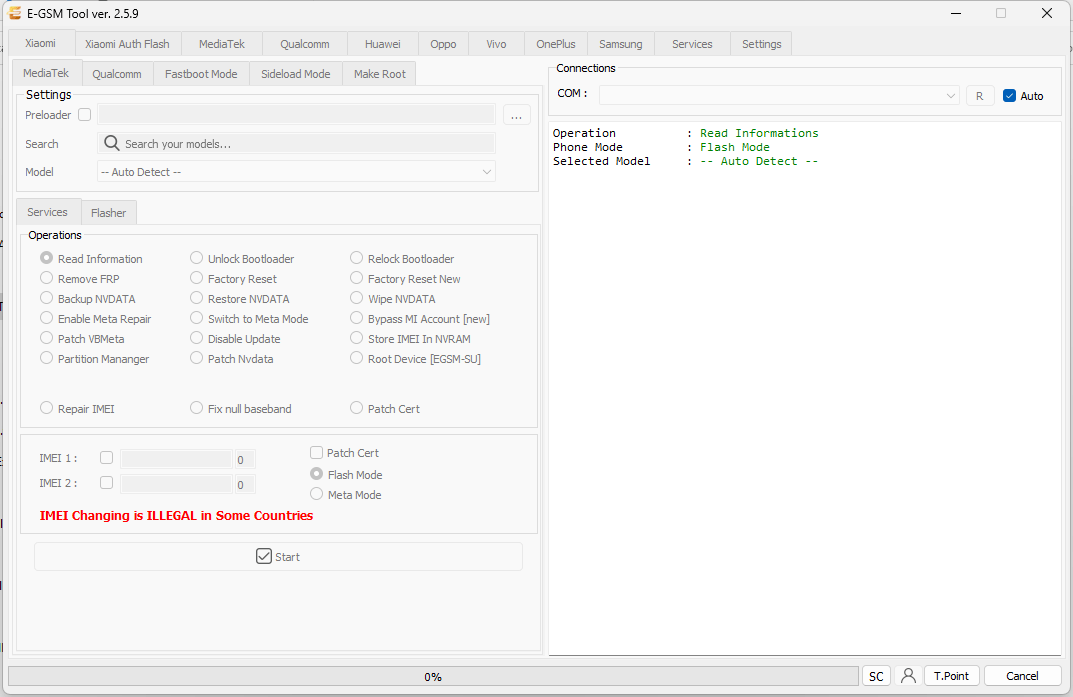
Task: Select the Flash Mode radio button
Action: tap(316, 473)
